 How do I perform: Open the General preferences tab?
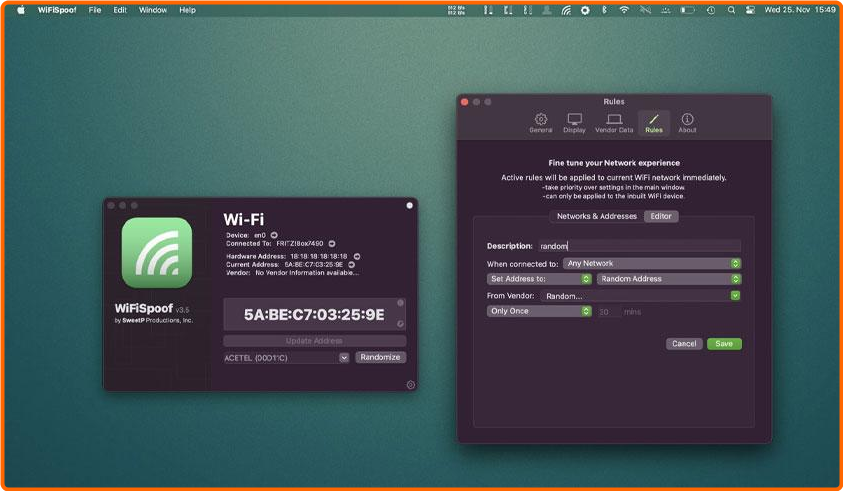(540, 123)
